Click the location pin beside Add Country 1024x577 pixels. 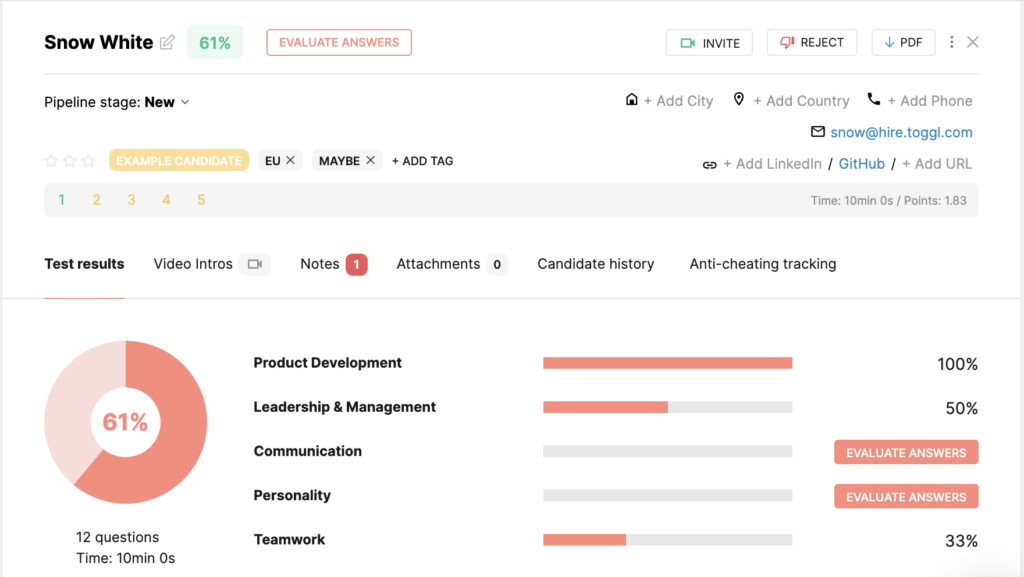738,99
